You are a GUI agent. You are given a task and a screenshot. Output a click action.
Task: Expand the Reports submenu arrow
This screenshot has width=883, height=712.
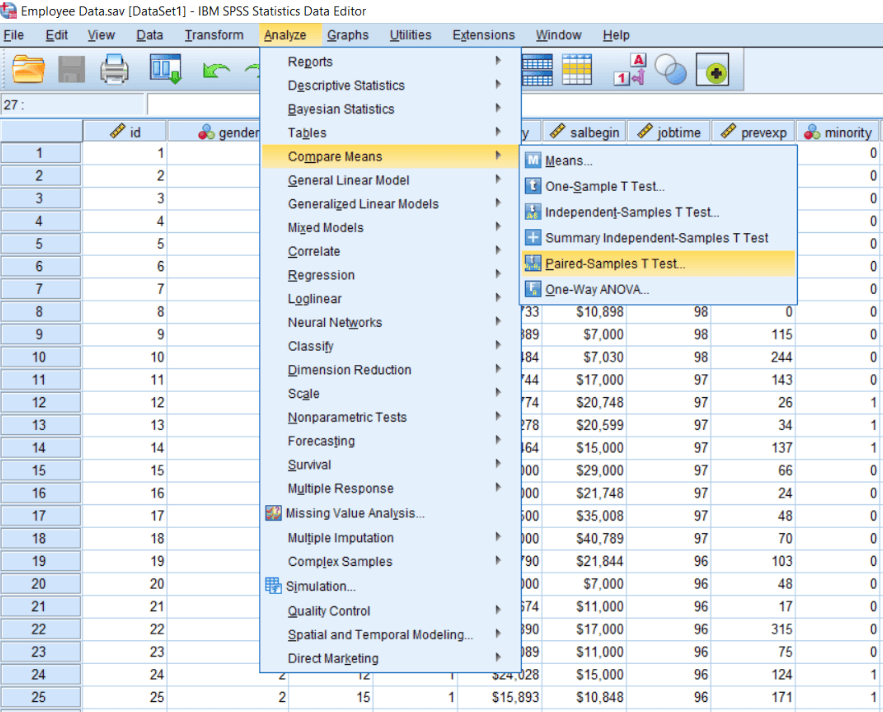point(498,60)
